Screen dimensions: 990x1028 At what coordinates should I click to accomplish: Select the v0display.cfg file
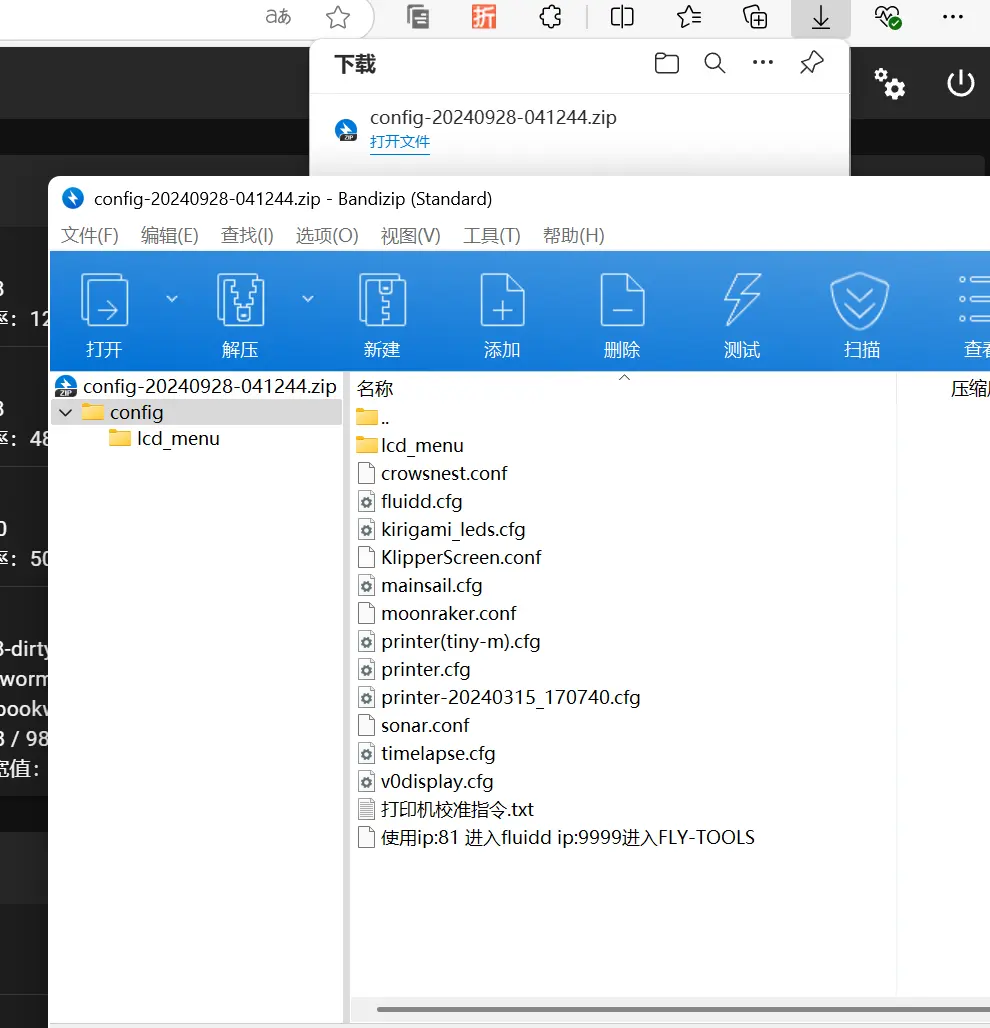(x=426, y=781)
